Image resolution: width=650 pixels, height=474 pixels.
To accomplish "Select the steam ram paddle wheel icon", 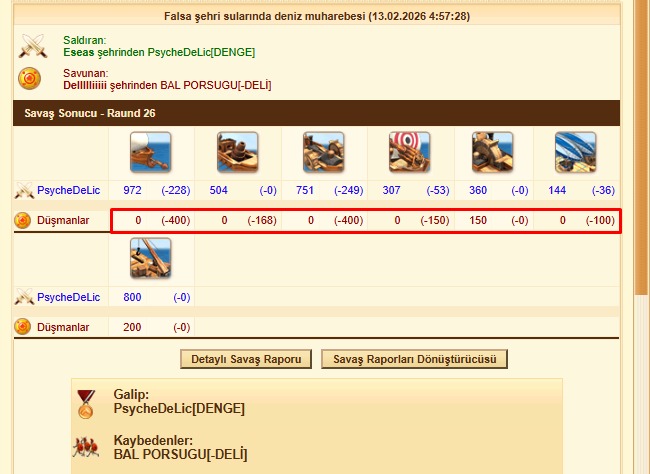I will (x=492, y=152).
